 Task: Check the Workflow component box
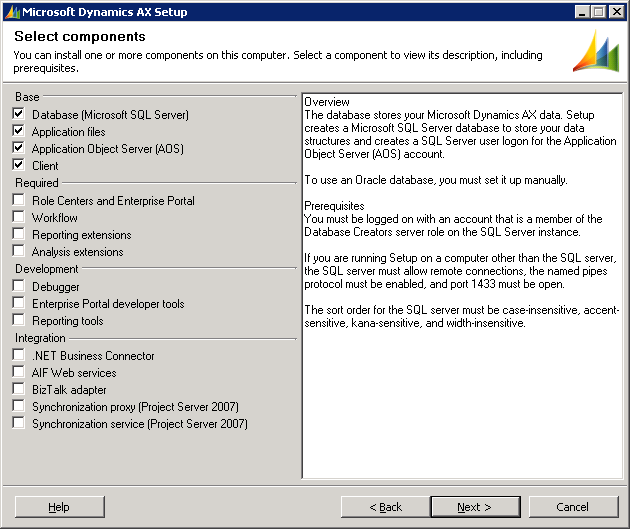point(19,218)
